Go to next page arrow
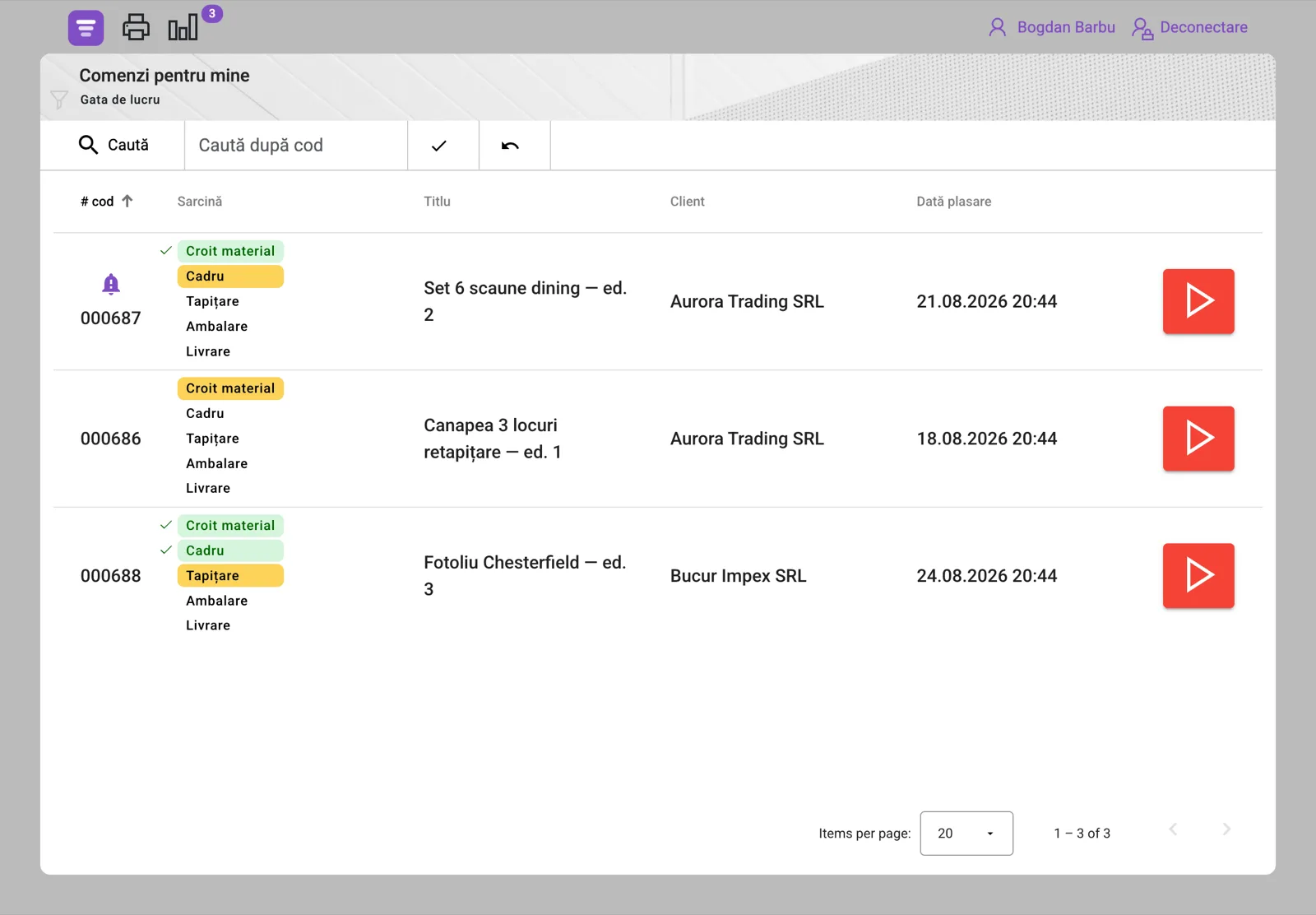The image size is (1316, 915). 1226,829
